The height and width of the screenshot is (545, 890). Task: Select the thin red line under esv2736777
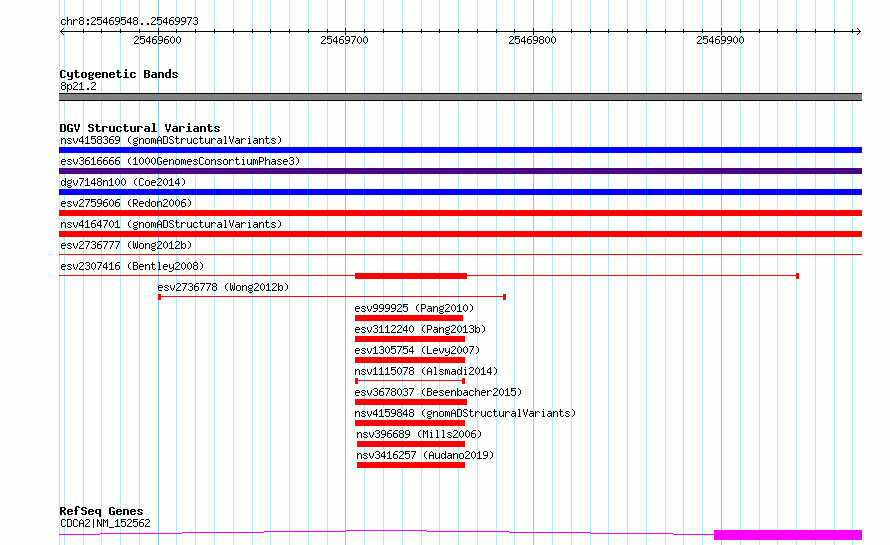point(460,254)
